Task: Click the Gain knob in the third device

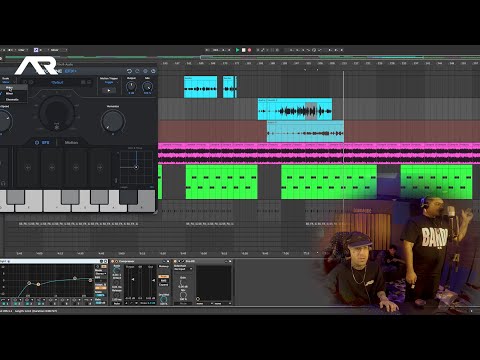Action: 183,283
